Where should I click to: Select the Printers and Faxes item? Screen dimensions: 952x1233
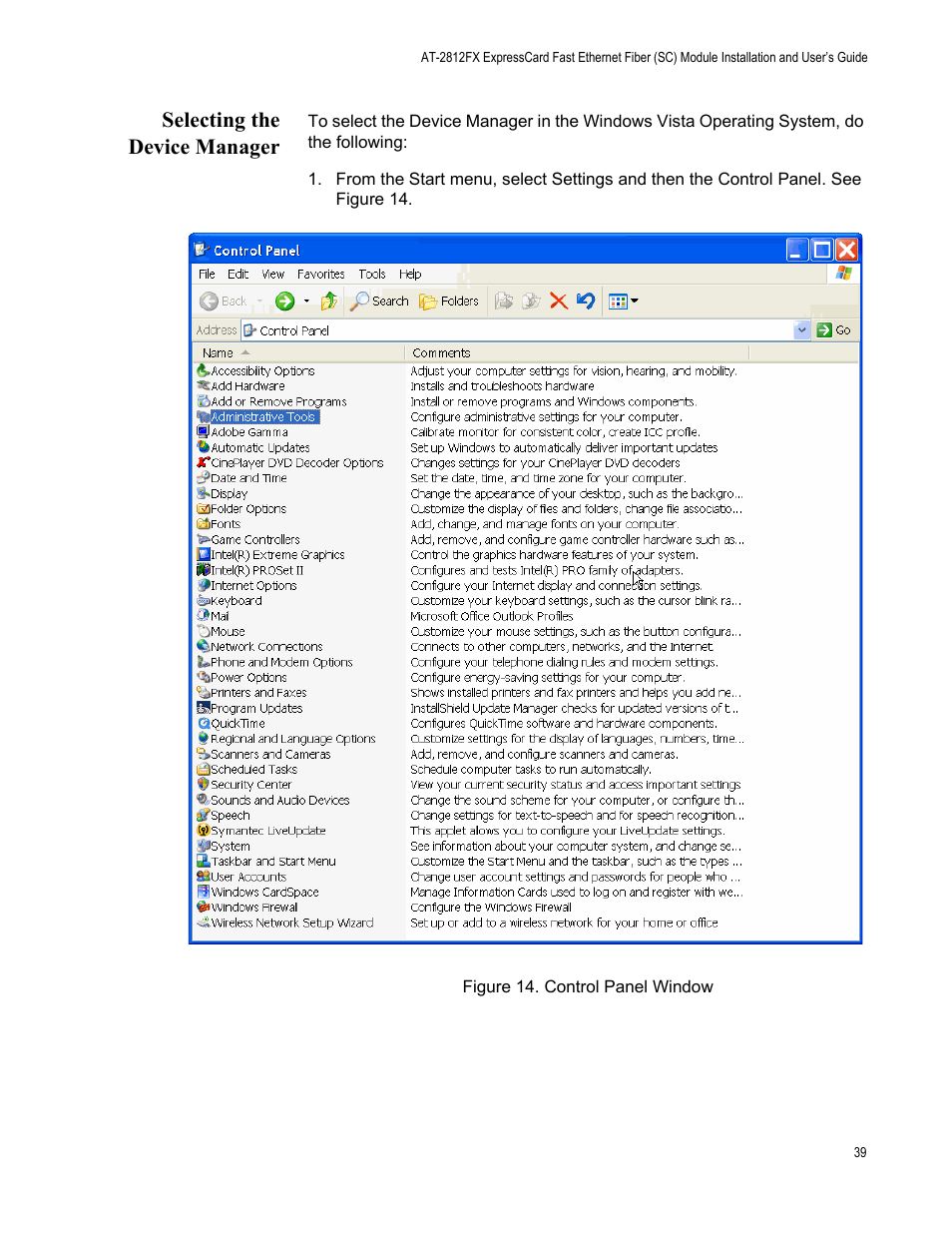coord(251,693)
